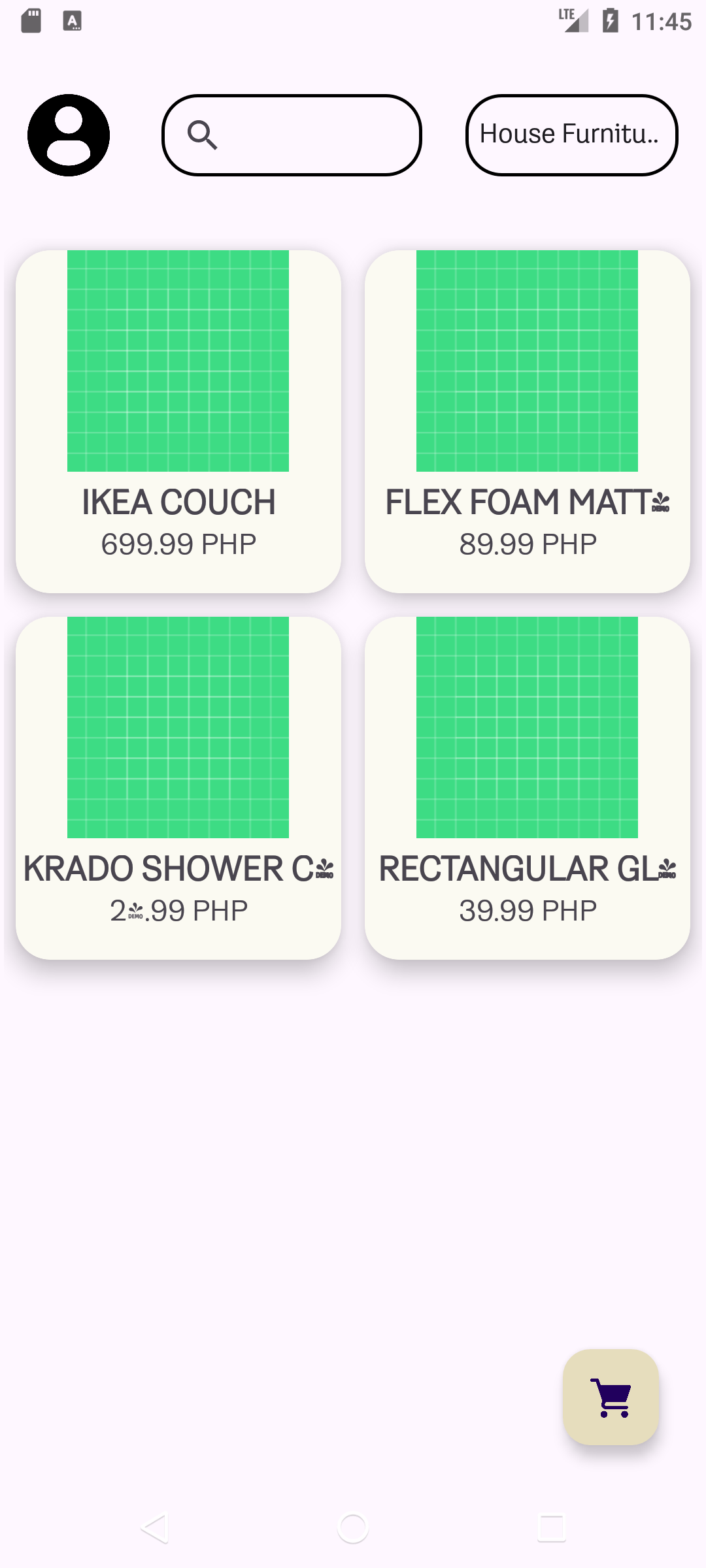Open the user profile icon
This screenshot has height=1568, width=706.
(69, 135)
